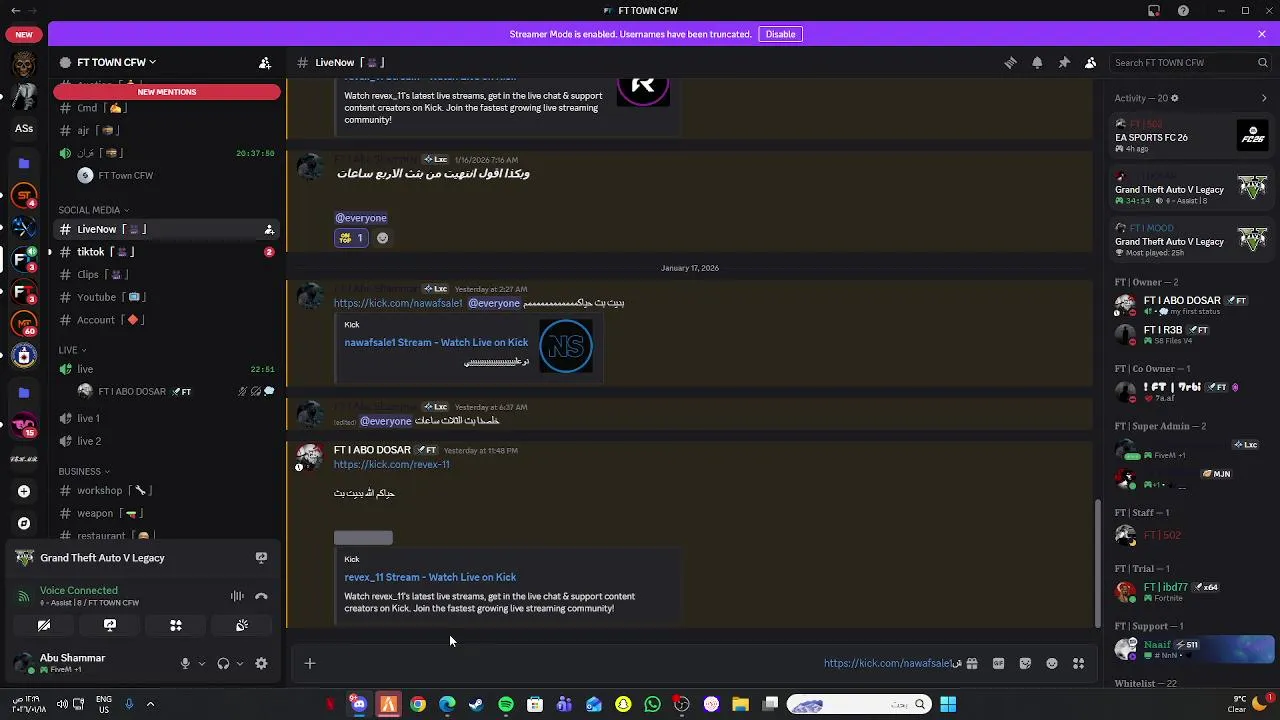Collapse BUSINESS category

coord(84,471)
